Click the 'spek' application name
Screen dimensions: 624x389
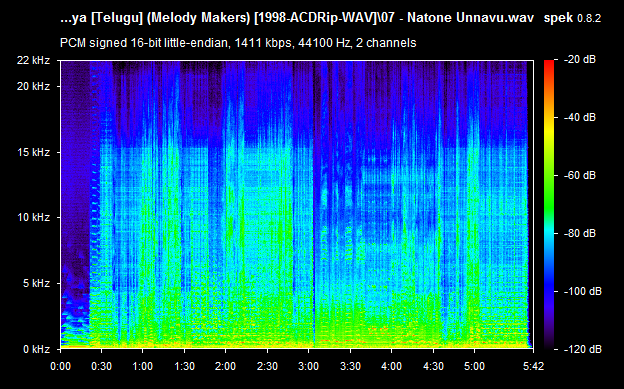coord(558,18)
